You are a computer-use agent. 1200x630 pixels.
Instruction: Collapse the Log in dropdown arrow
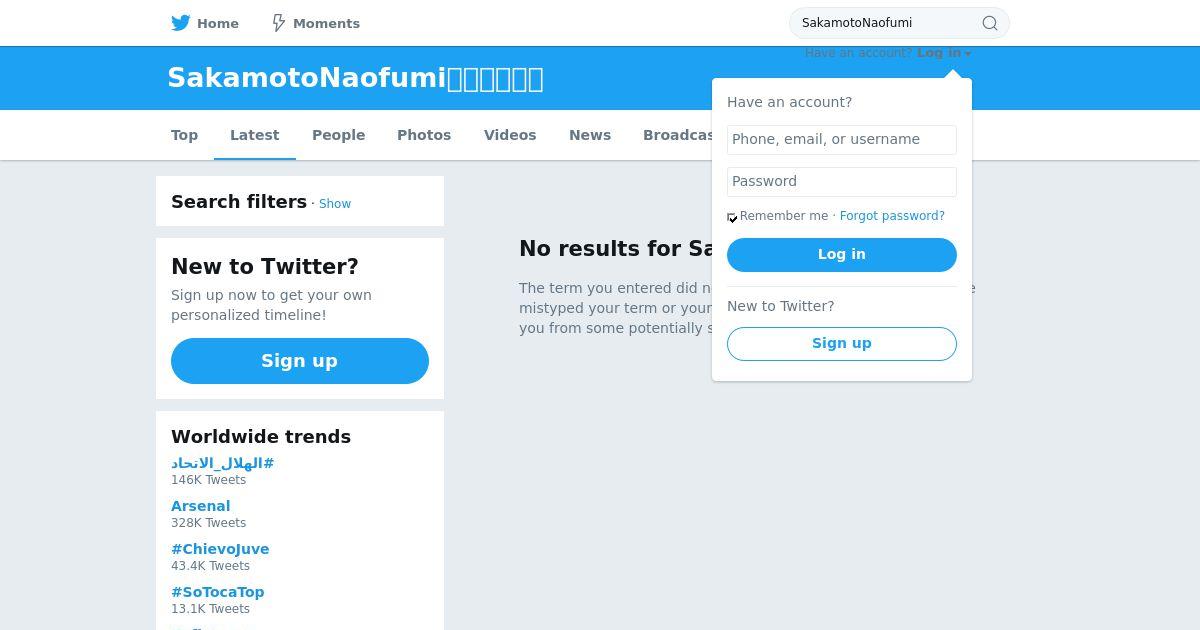(968, 54)
